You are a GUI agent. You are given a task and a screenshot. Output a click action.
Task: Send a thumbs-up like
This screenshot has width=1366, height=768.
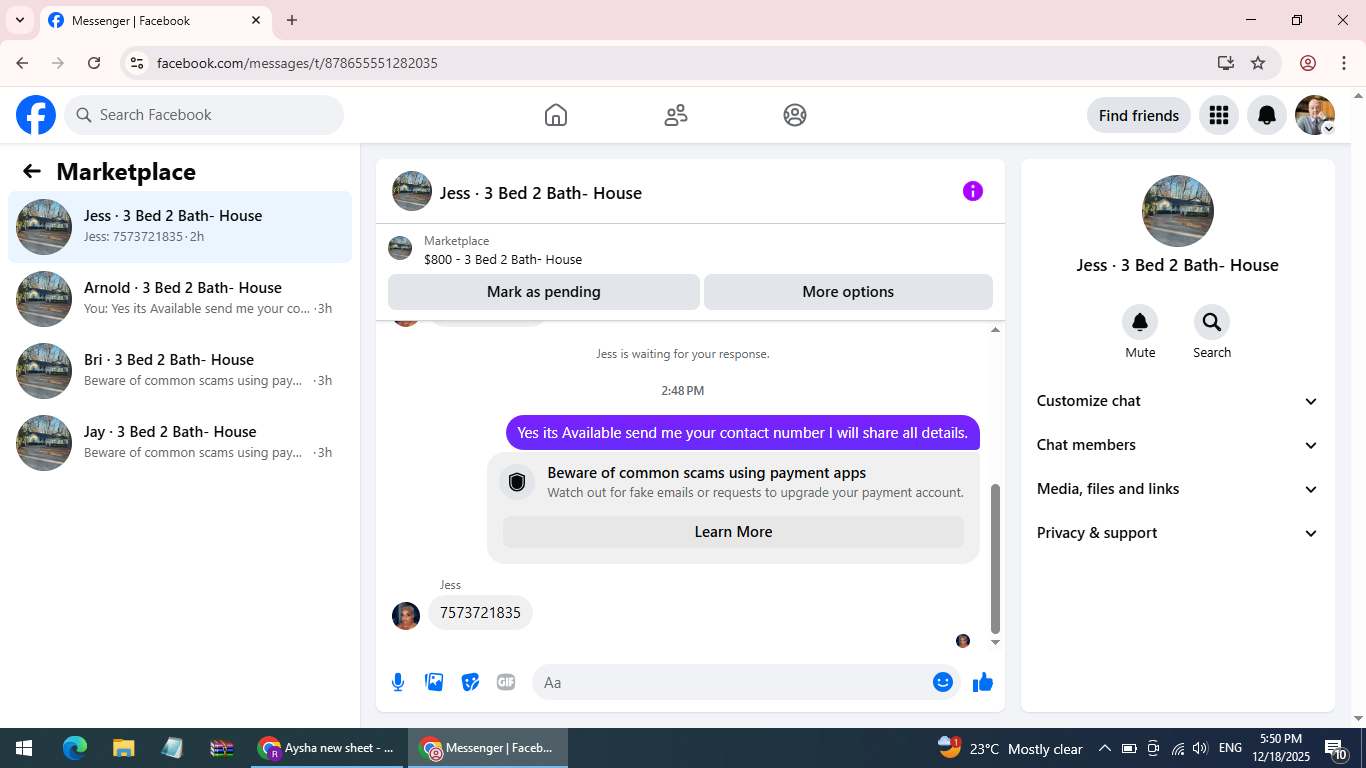pyautogui.click(x=983, y=682)
